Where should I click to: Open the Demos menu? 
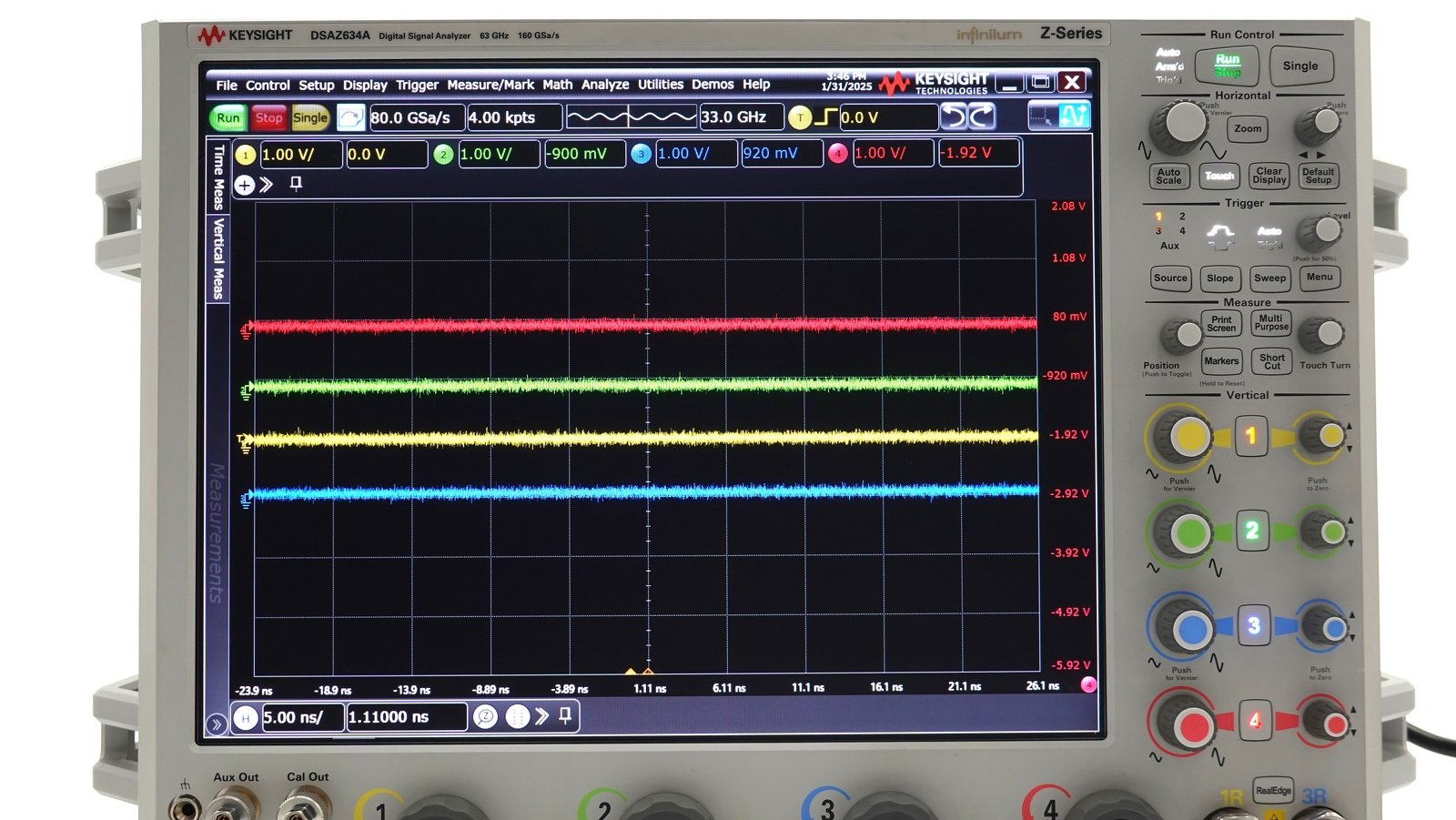pos(713,85)
